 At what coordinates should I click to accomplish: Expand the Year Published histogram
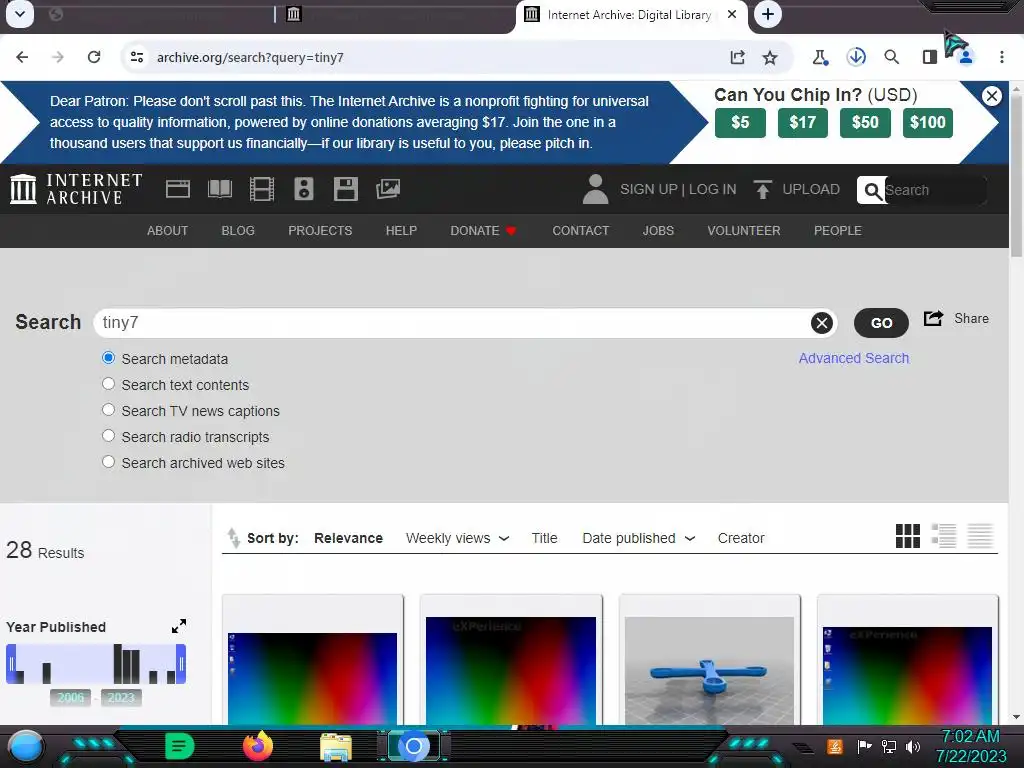[179, 626]
